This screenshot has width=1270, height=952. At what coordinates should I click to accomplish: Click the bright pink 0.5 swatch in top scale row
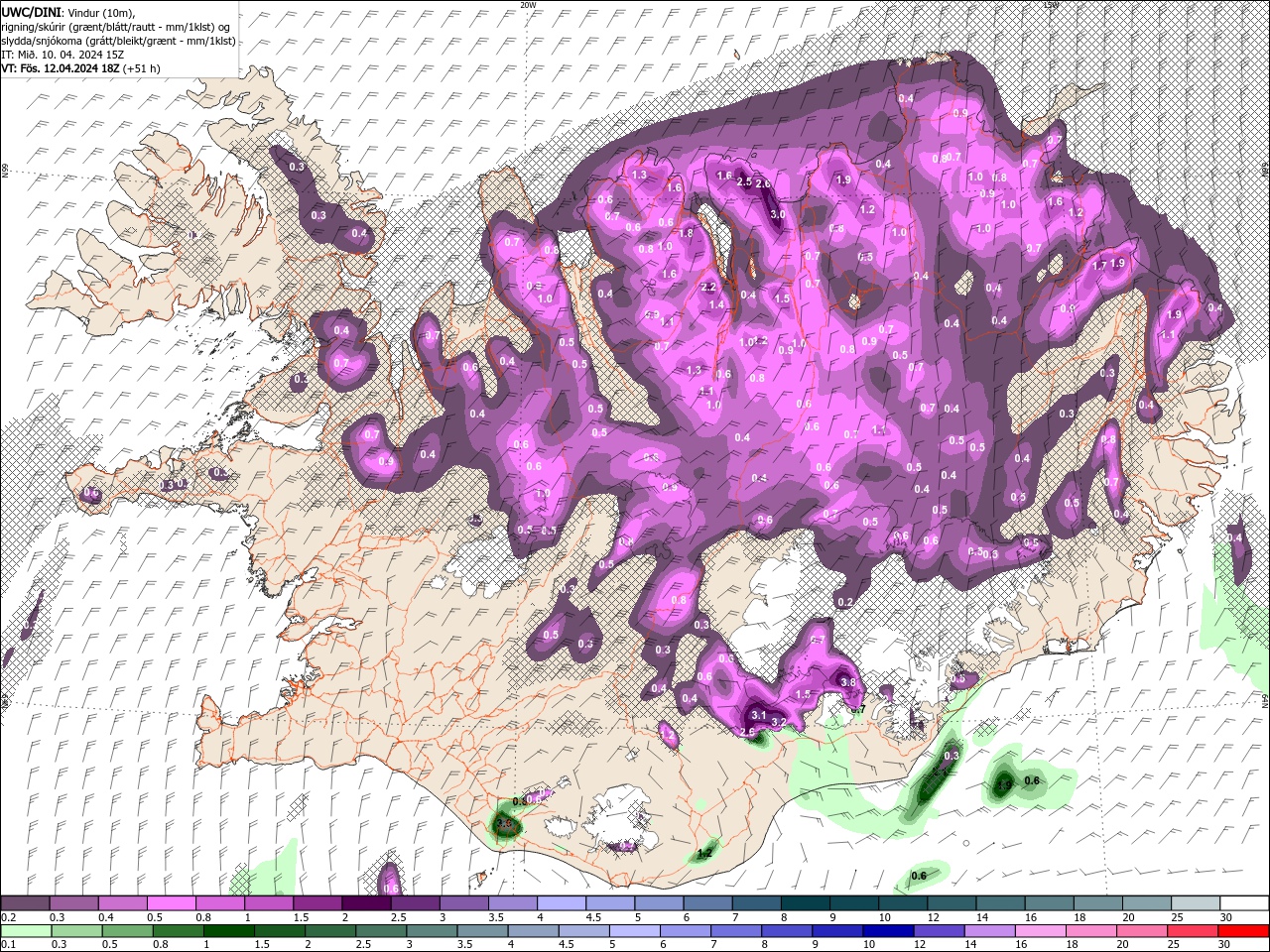coord(171,903)
